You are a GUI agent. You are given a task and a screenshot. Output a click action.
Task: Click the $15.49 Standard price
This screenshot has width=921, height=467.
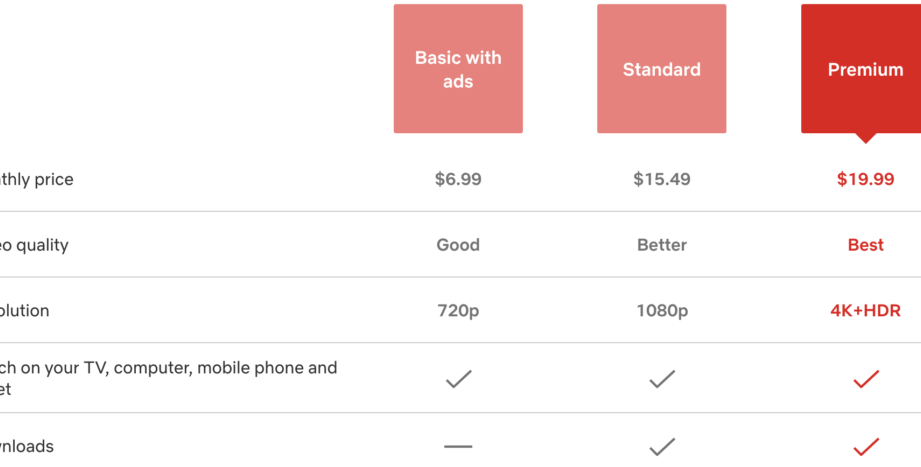click(662, 179)
